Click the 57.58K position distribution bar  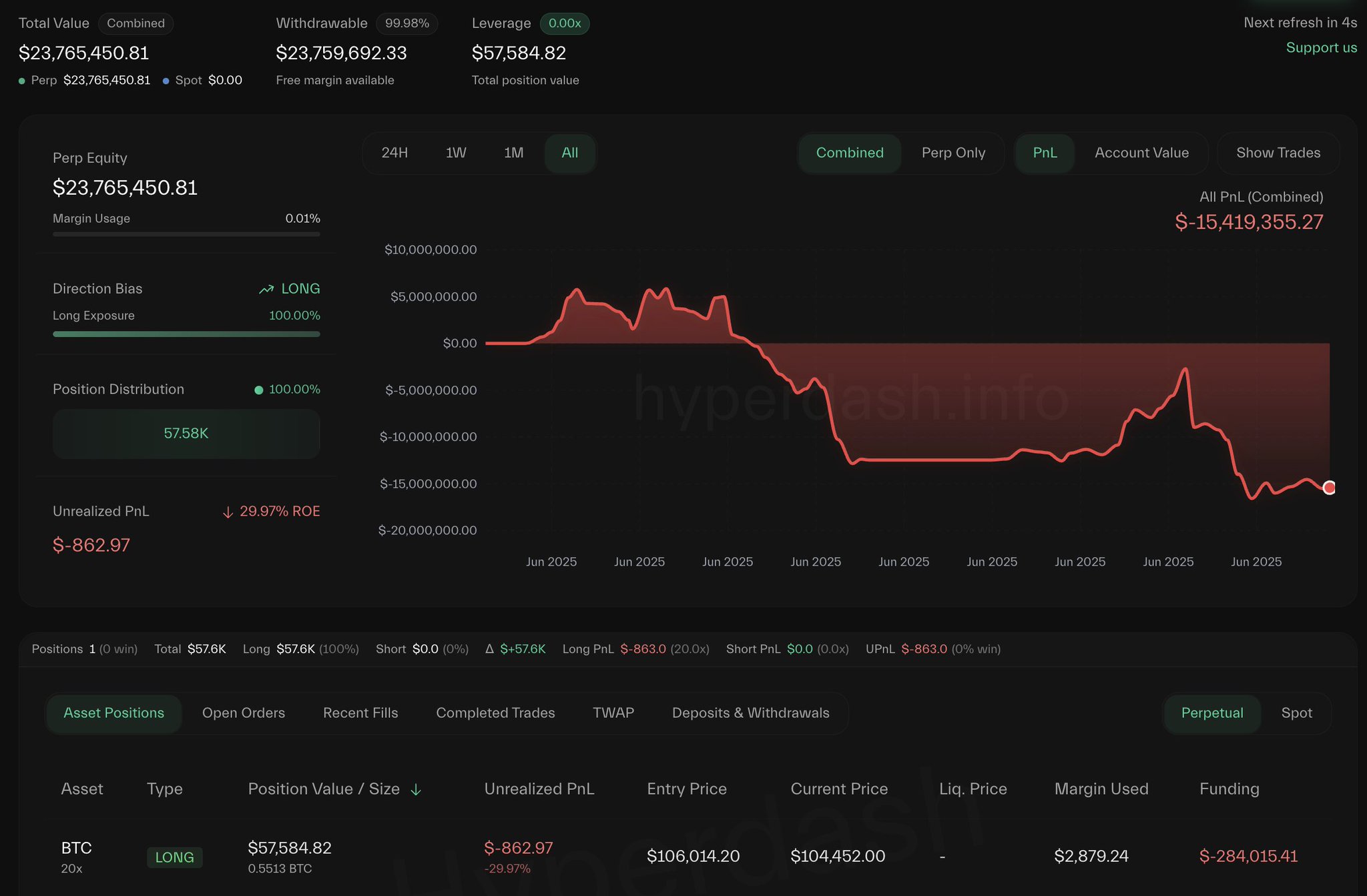click(x=186, y=434)
